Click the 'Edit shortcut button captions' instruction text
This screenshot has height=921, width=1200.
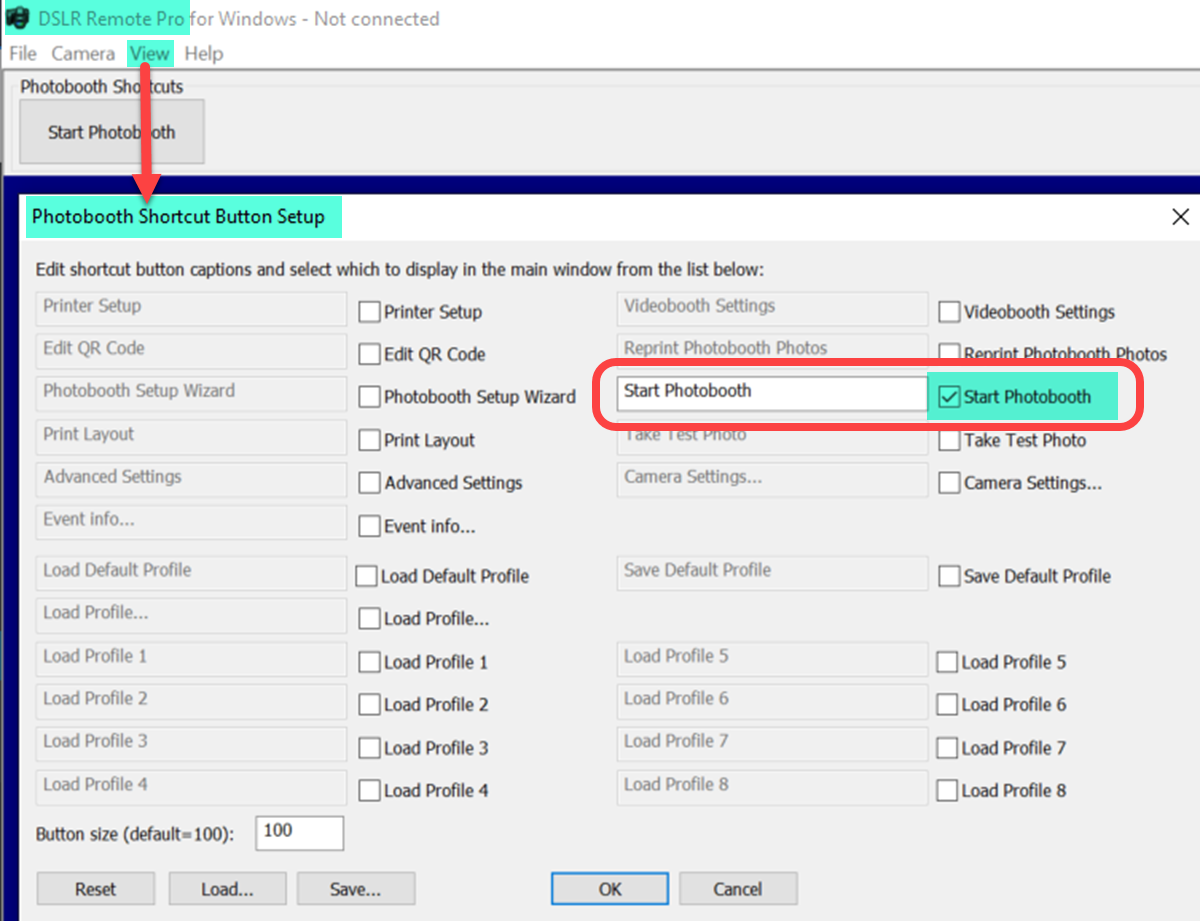click(x=400, y=270)
